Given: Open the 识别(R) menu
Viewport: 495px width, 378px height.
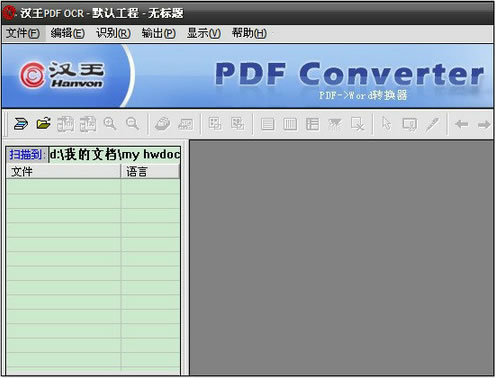Looking at the screenshot, I should pyautogui.click(x=113, y=33).
